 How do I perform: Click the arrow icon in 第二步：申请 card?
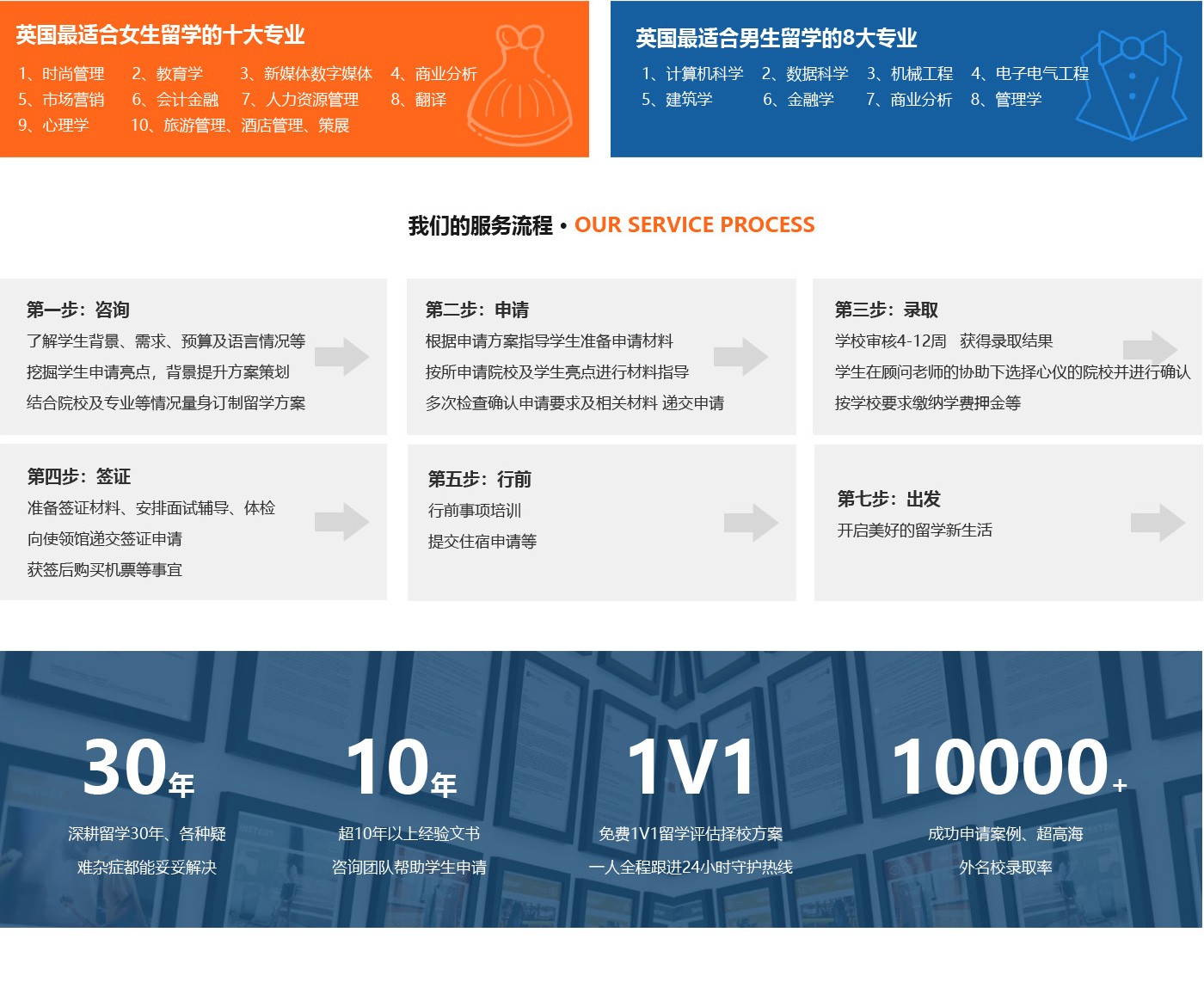tap(740, 356)
